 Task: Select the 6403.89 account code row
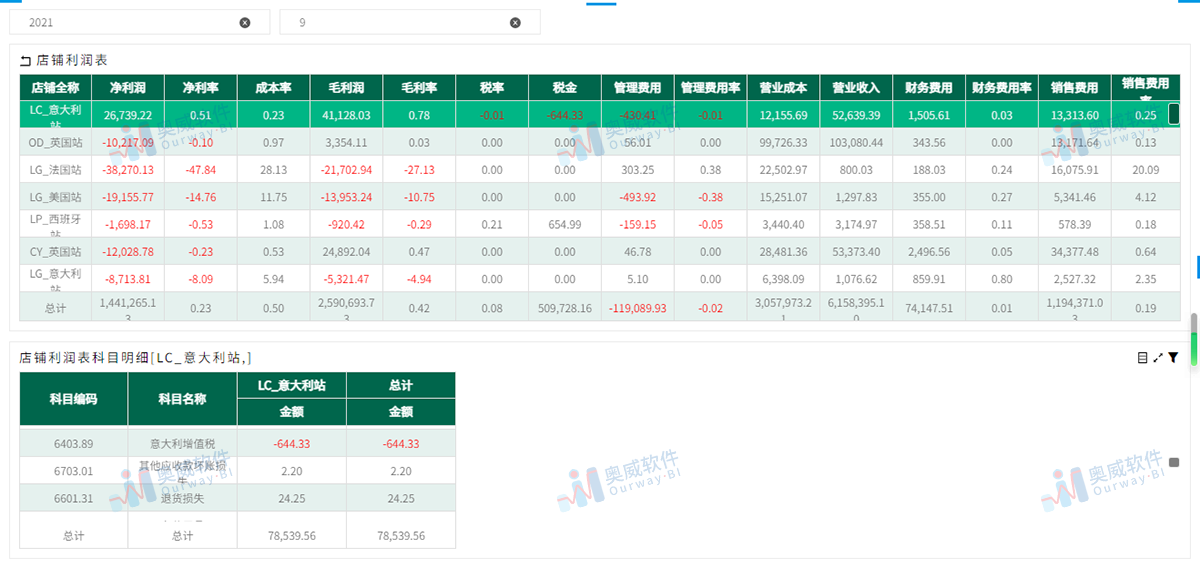coord(237,444)
